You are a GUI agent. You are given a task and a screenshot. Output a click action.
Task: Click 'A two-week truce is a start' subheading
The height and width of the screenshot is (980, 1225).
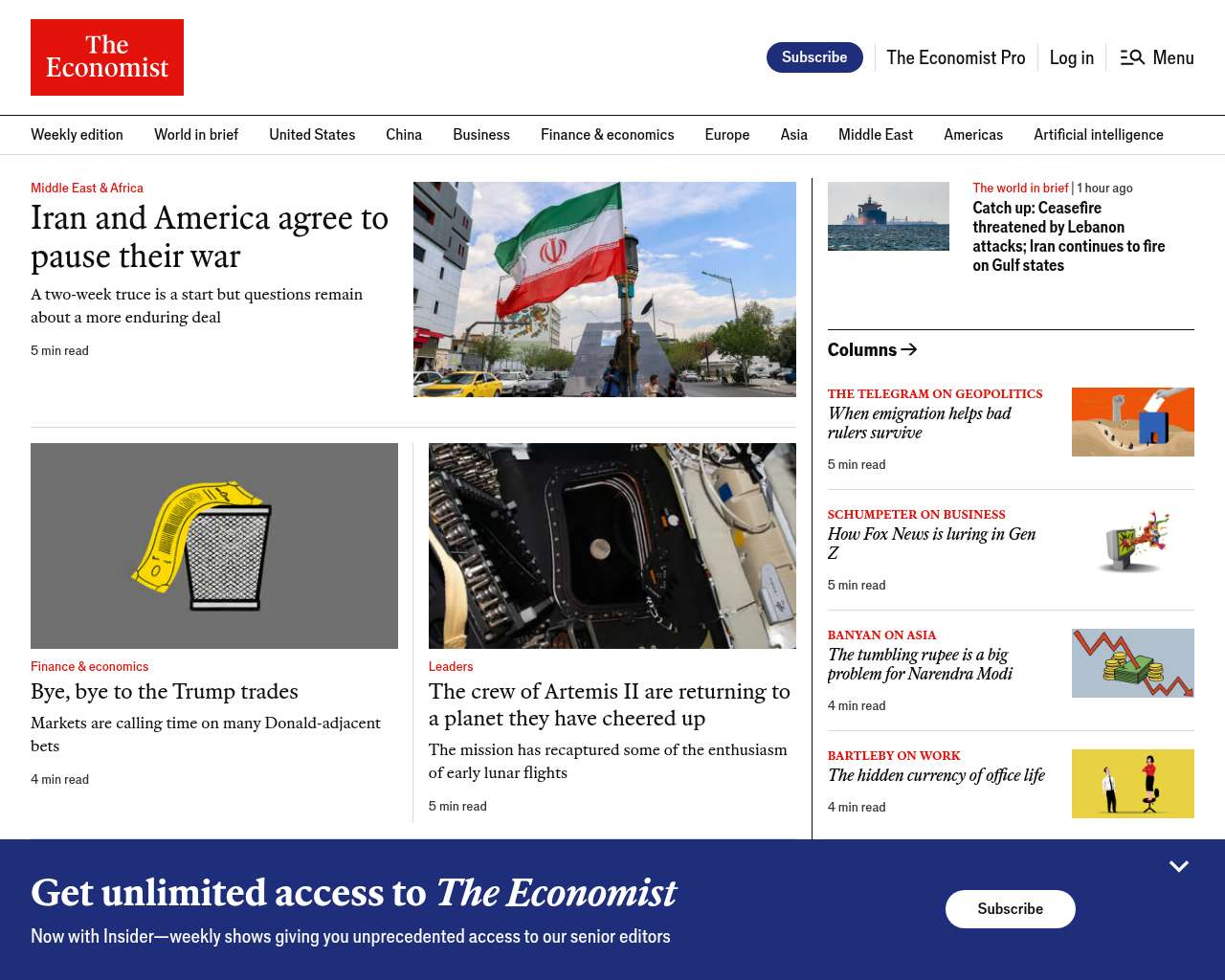click(x=197, y=306)
